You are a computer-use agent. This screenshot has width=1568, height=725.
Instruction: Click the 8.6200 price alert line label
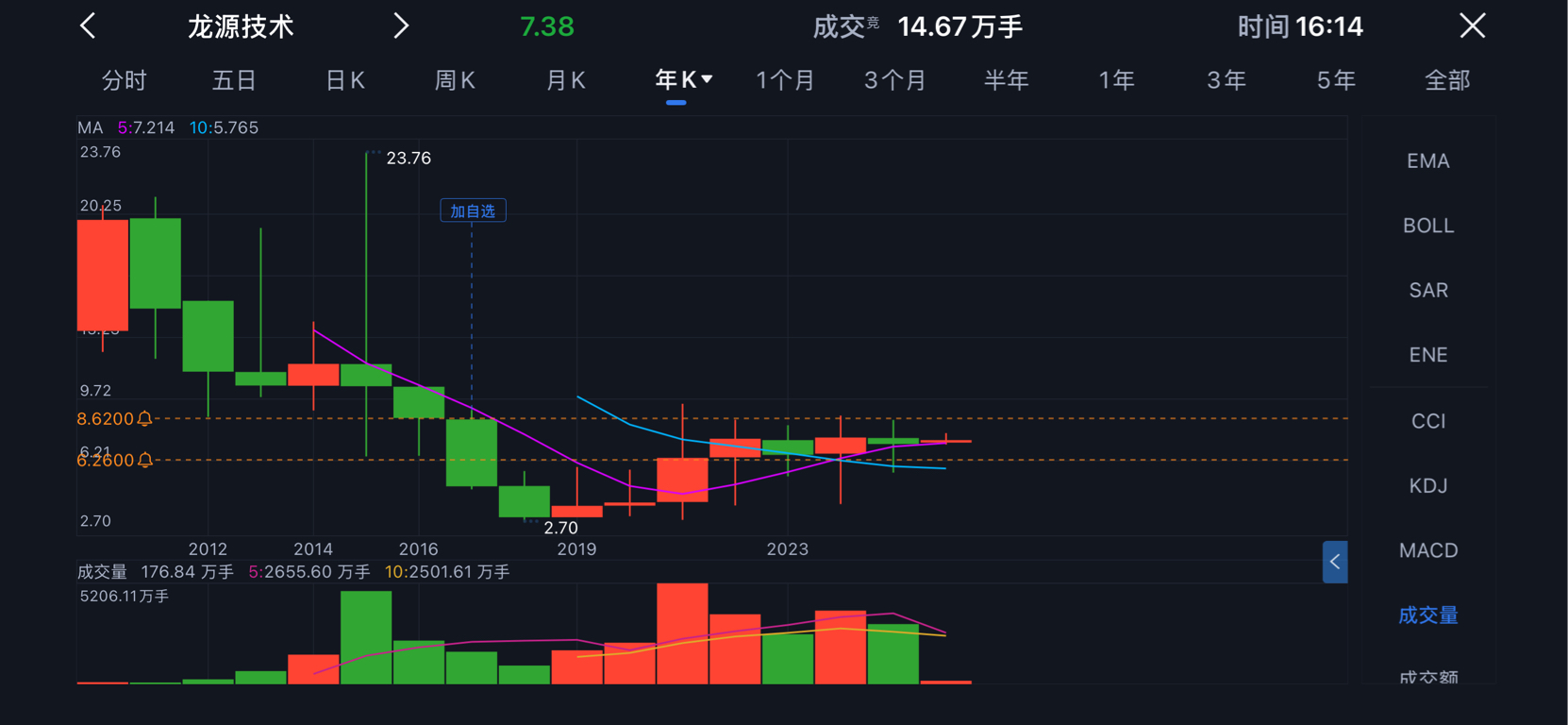106,418
